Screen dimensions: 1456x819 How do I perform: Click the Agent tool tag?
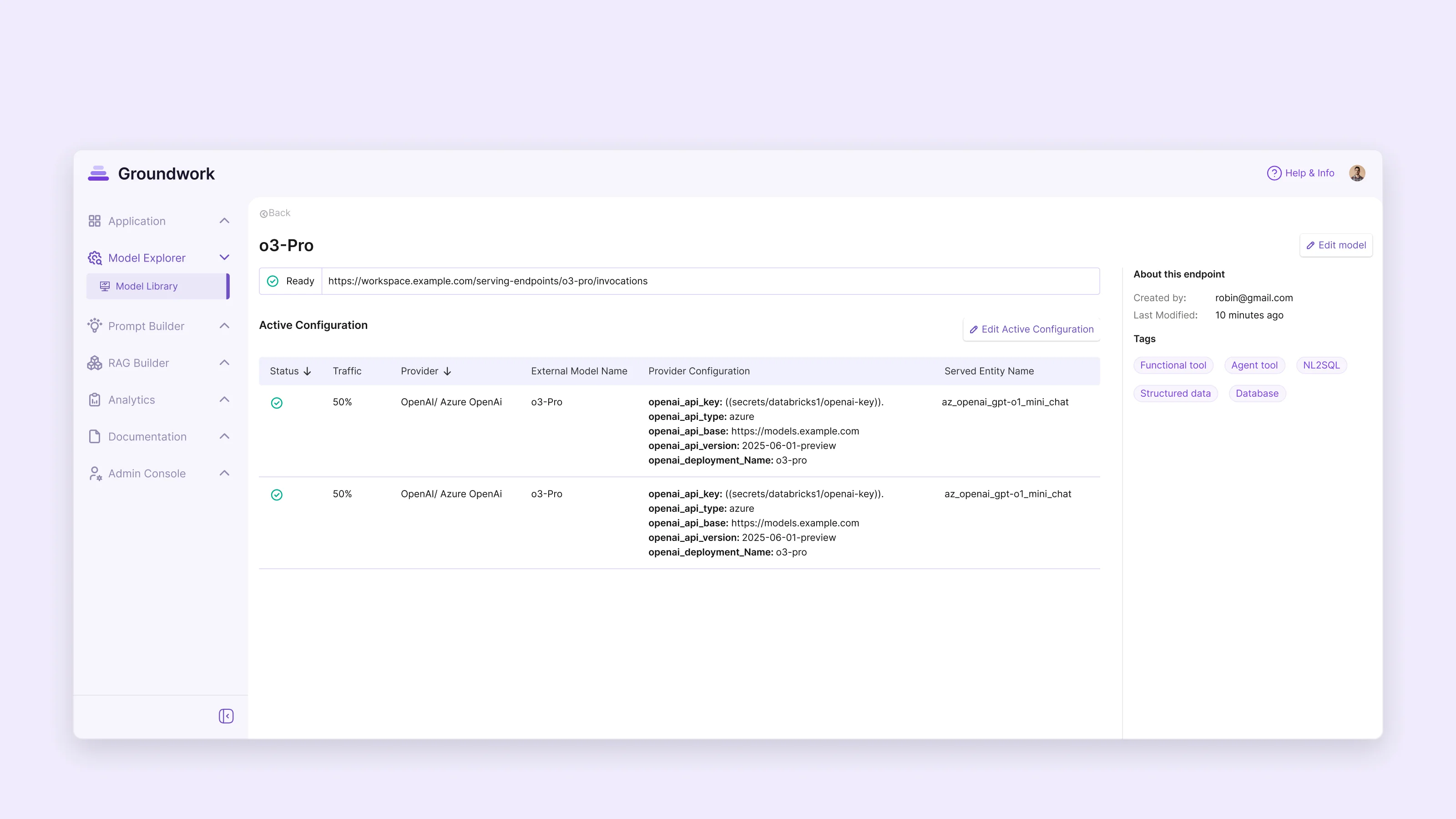1255,365
